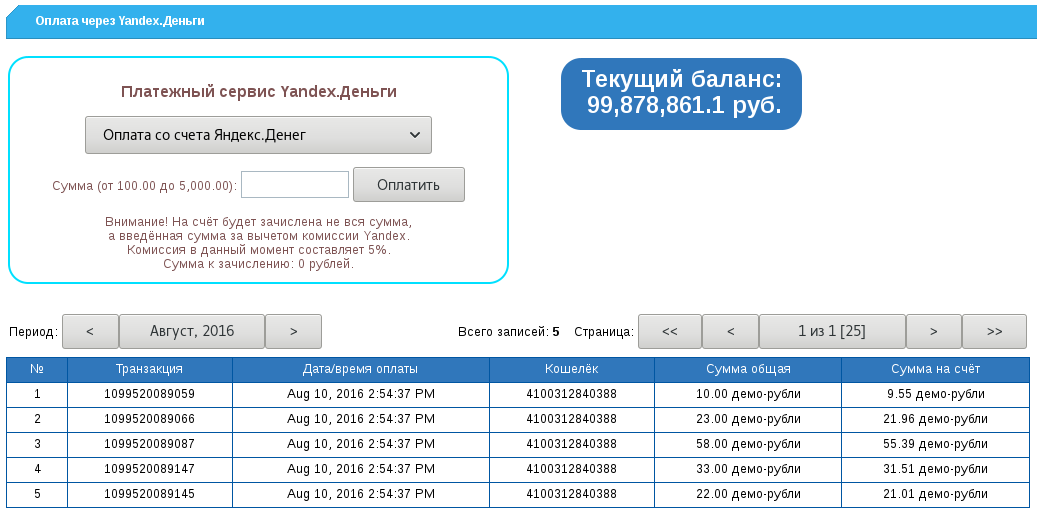Open the 1 из 1 [25] page selector
The image size is (1037, 513).
(831, 331)
